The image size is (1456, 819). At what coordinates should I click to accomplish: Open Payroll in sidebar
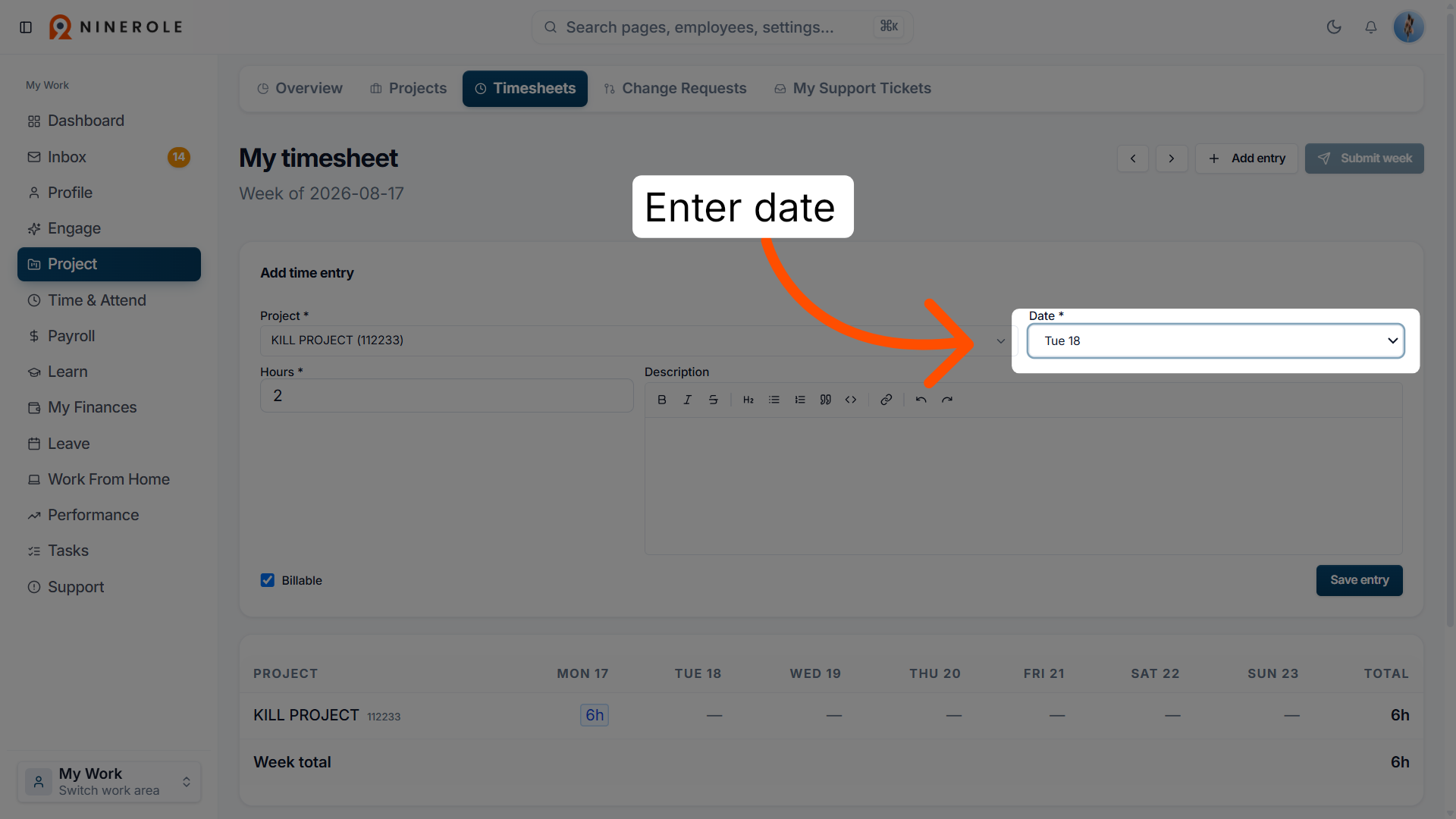click(109, 336)
